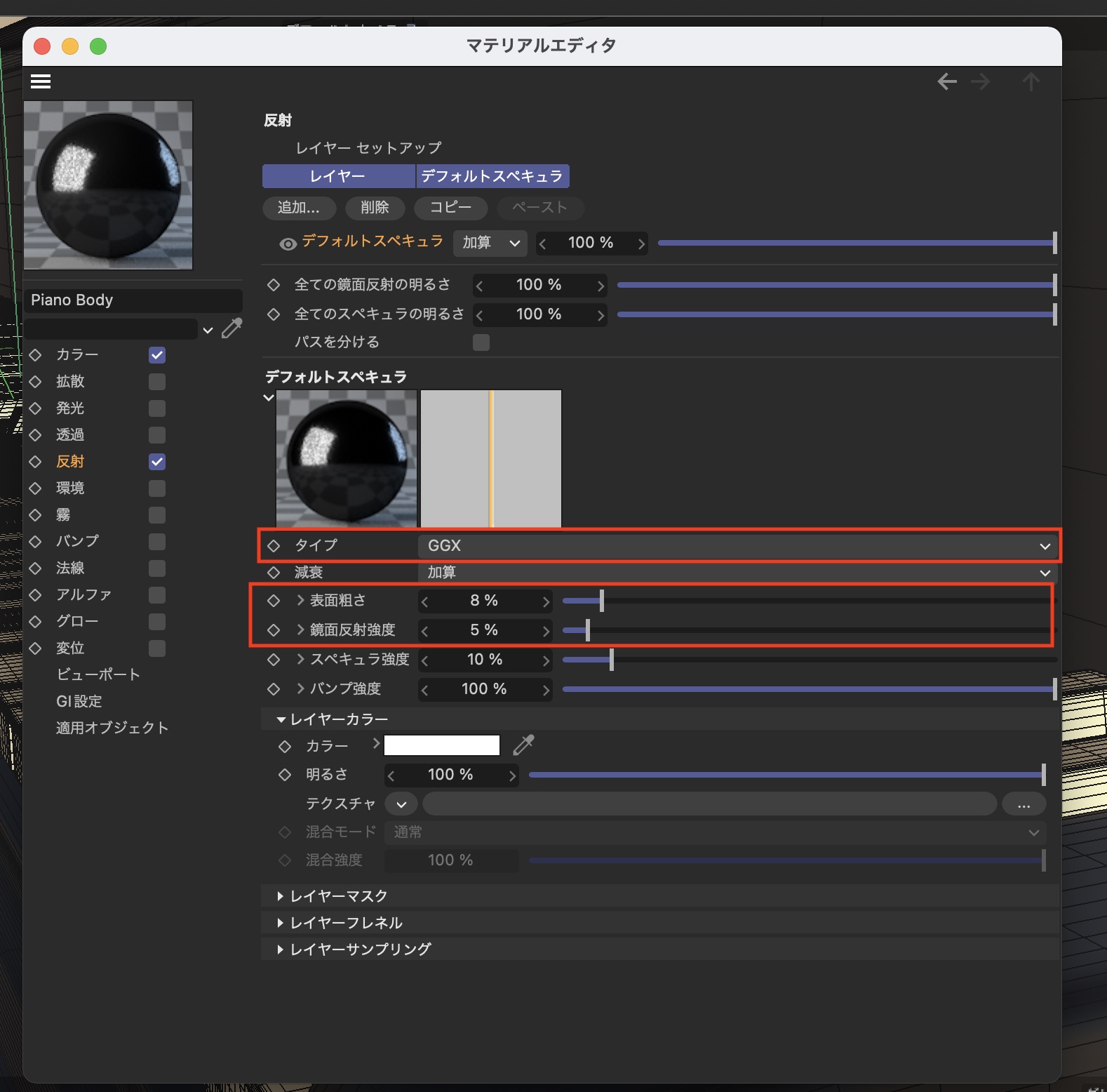The height and width of the screenshot is (1092, 1107).
Task: Click eyedropper icon beside layer カラー swatch
Action: (x=523, y=745)
